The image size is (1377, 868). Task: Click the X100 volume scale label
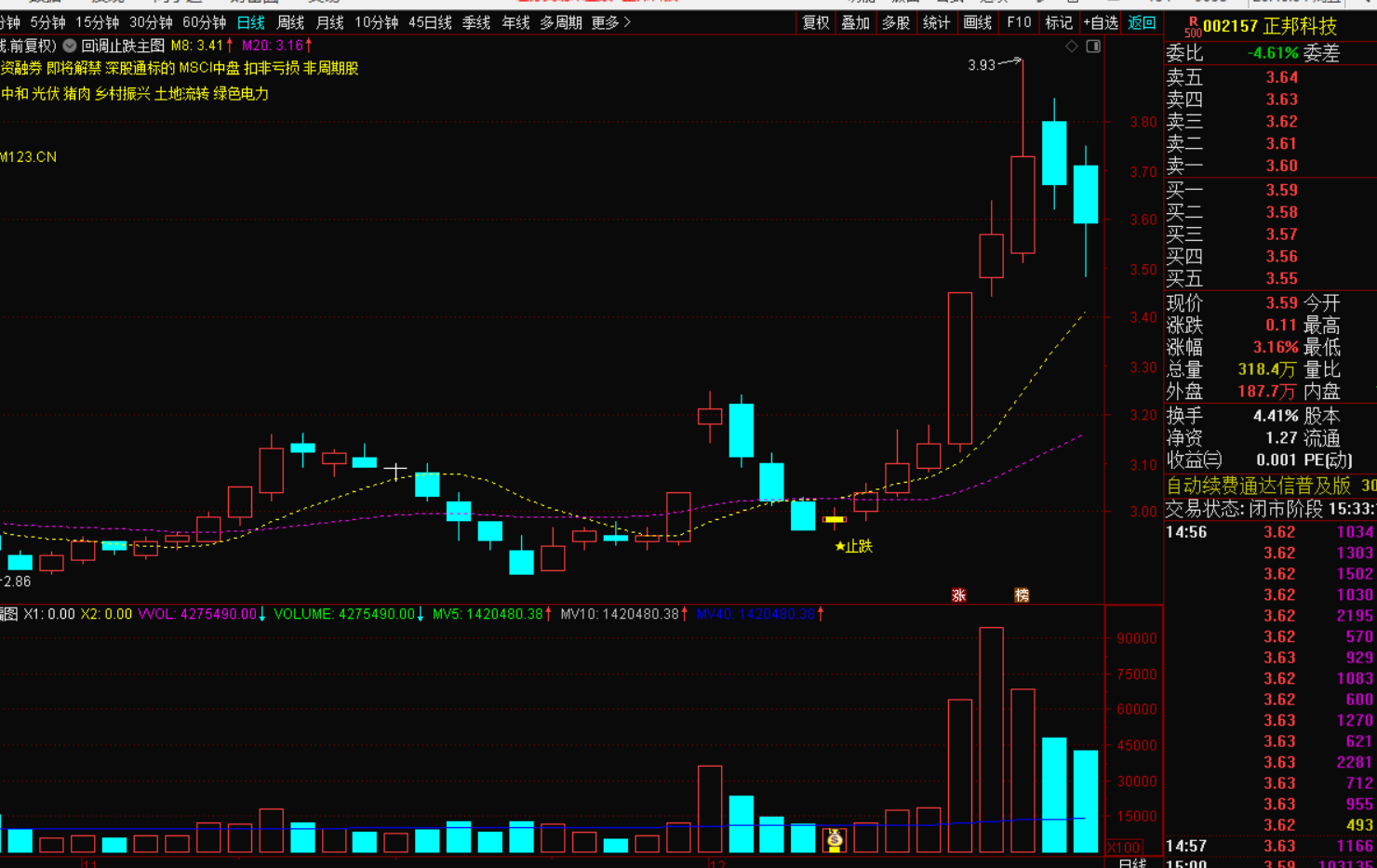(1124, 848)
